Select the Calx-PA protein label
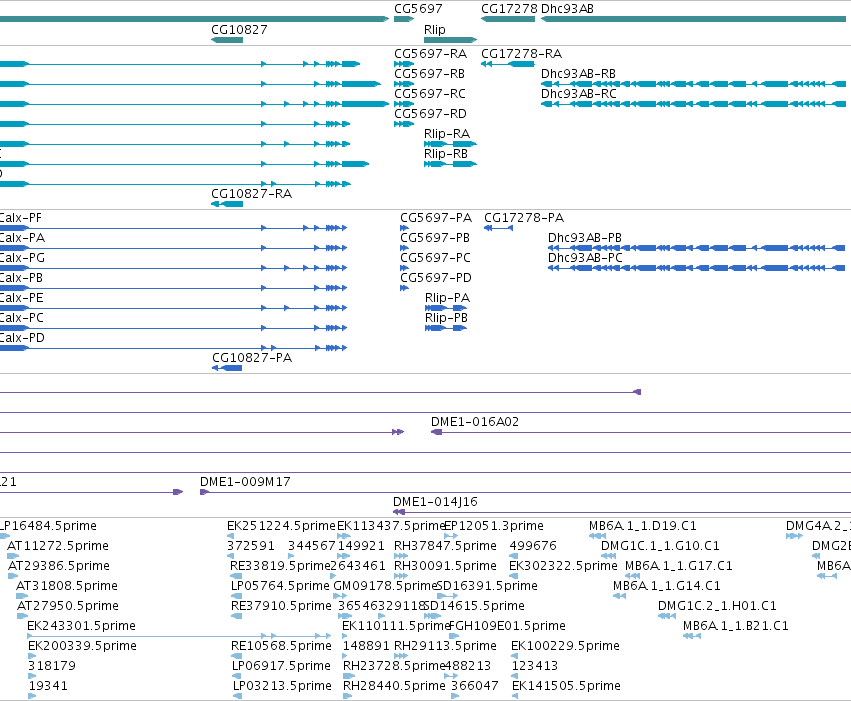851x701 pixels. [22, 238]
